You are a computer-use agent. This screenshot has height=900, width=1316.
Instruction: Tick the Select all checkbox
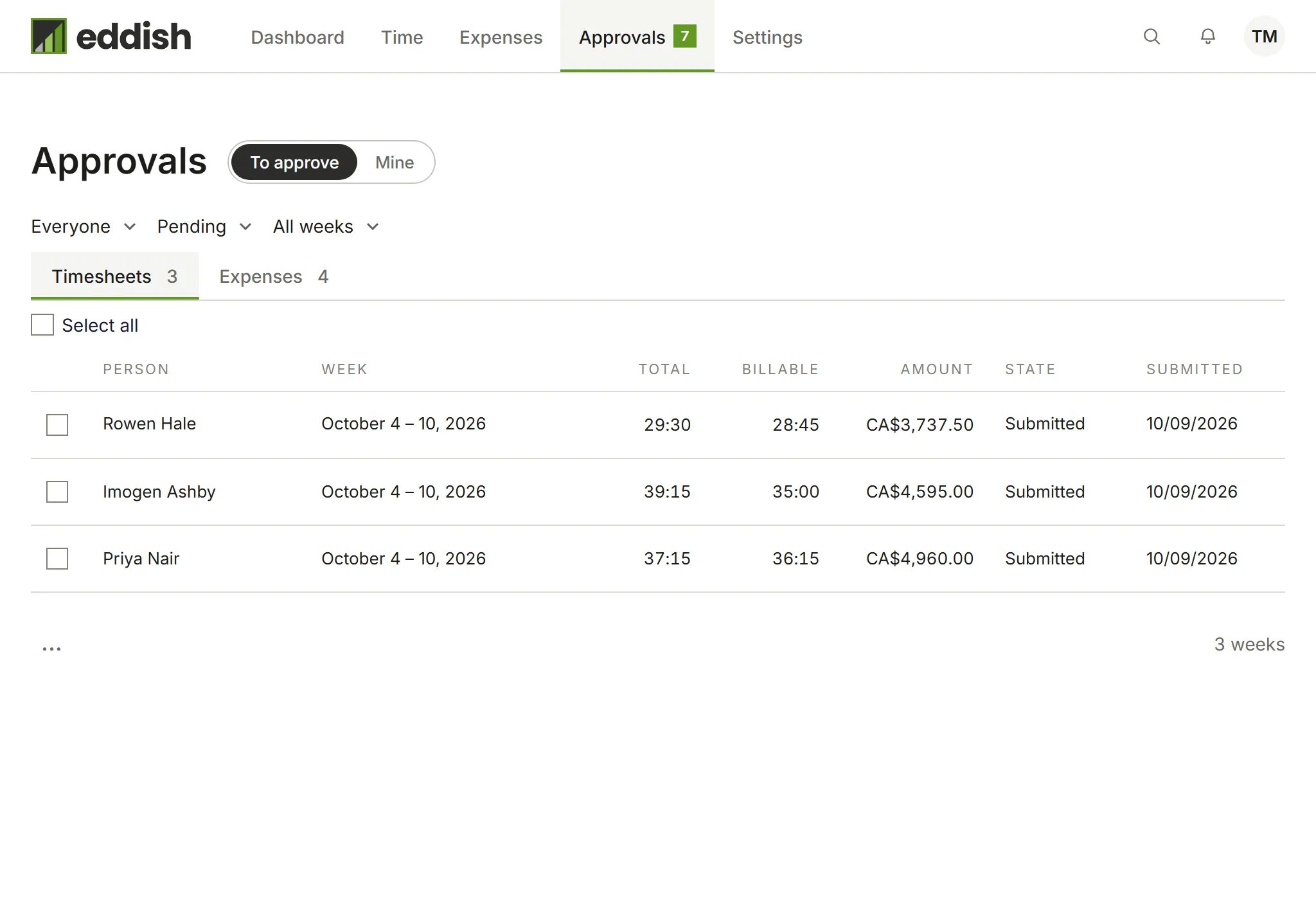[x=42, y=325]
